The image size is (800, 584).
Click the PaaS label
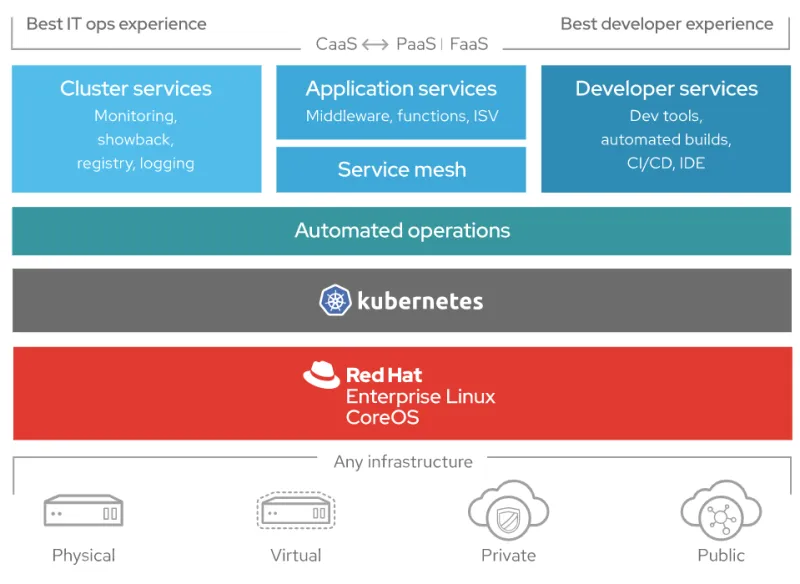pyautogui.click(x=416, y=44)
